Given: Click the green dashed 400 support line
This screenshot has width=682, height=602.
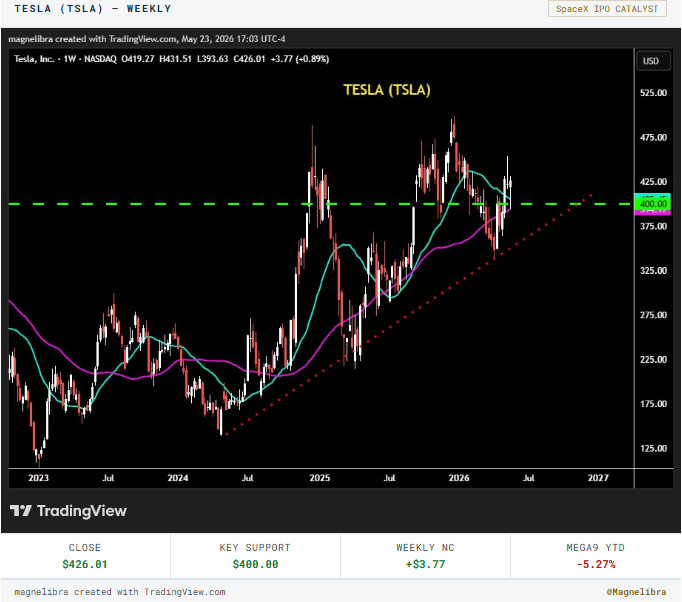Looking at the screenshot, I should 320,204.
